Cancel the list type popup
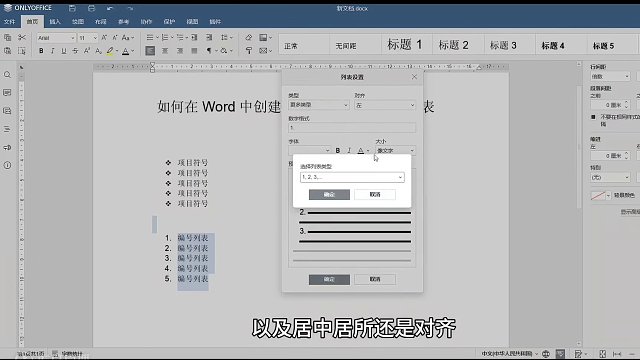 [x=375, y=195]
